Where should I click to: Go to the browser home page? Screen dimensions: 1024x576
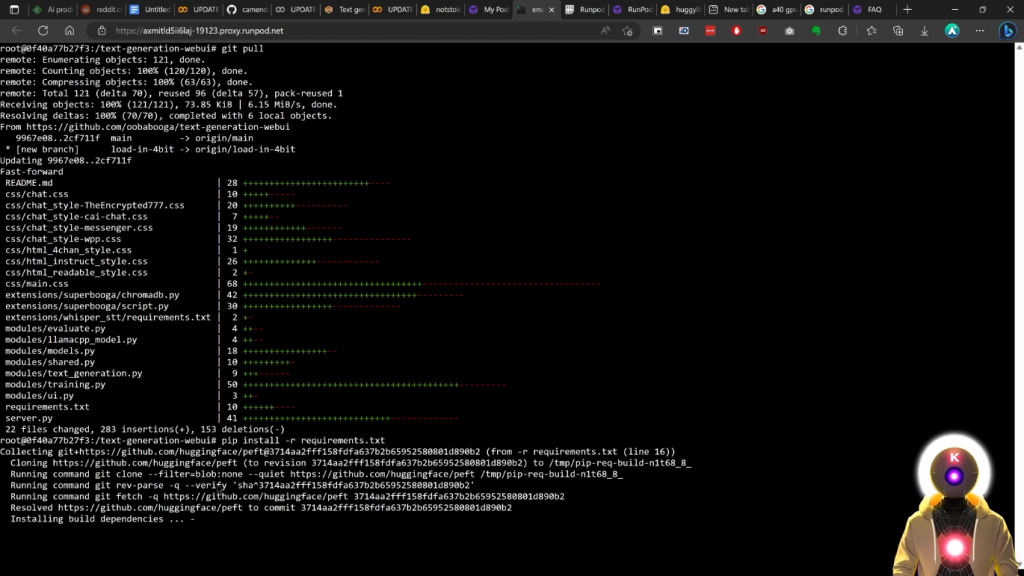pyautogui.click(x=69, y=31)
